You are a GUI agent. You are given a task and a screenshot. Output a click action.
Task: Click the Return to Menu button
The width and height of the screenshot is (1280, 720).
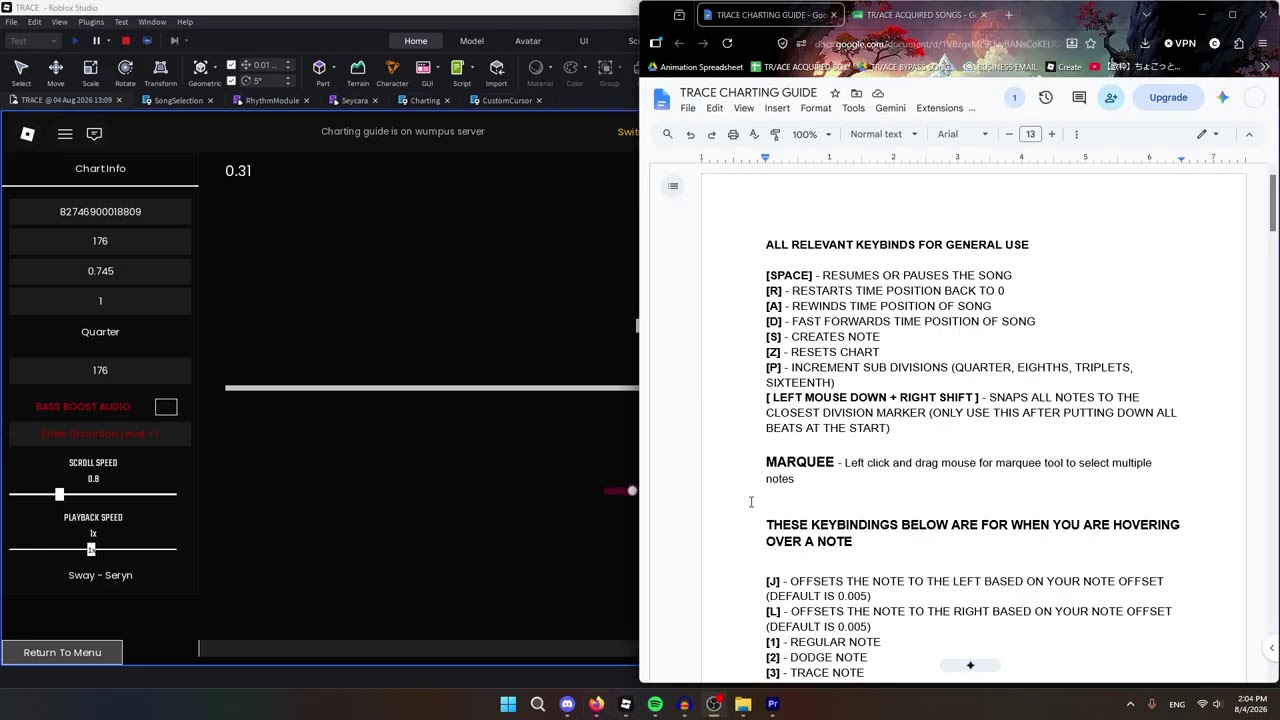(62, 653)
